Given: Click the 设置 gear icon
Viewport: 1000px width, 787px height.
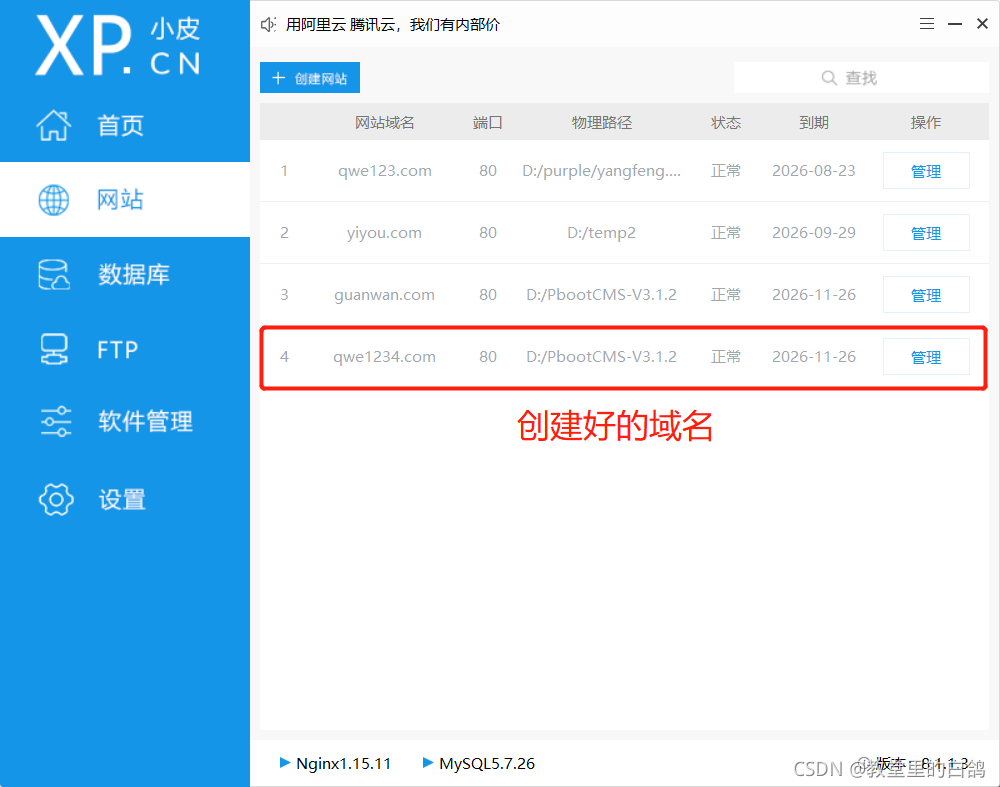Looking at the screenshot, I should point(55,499).
